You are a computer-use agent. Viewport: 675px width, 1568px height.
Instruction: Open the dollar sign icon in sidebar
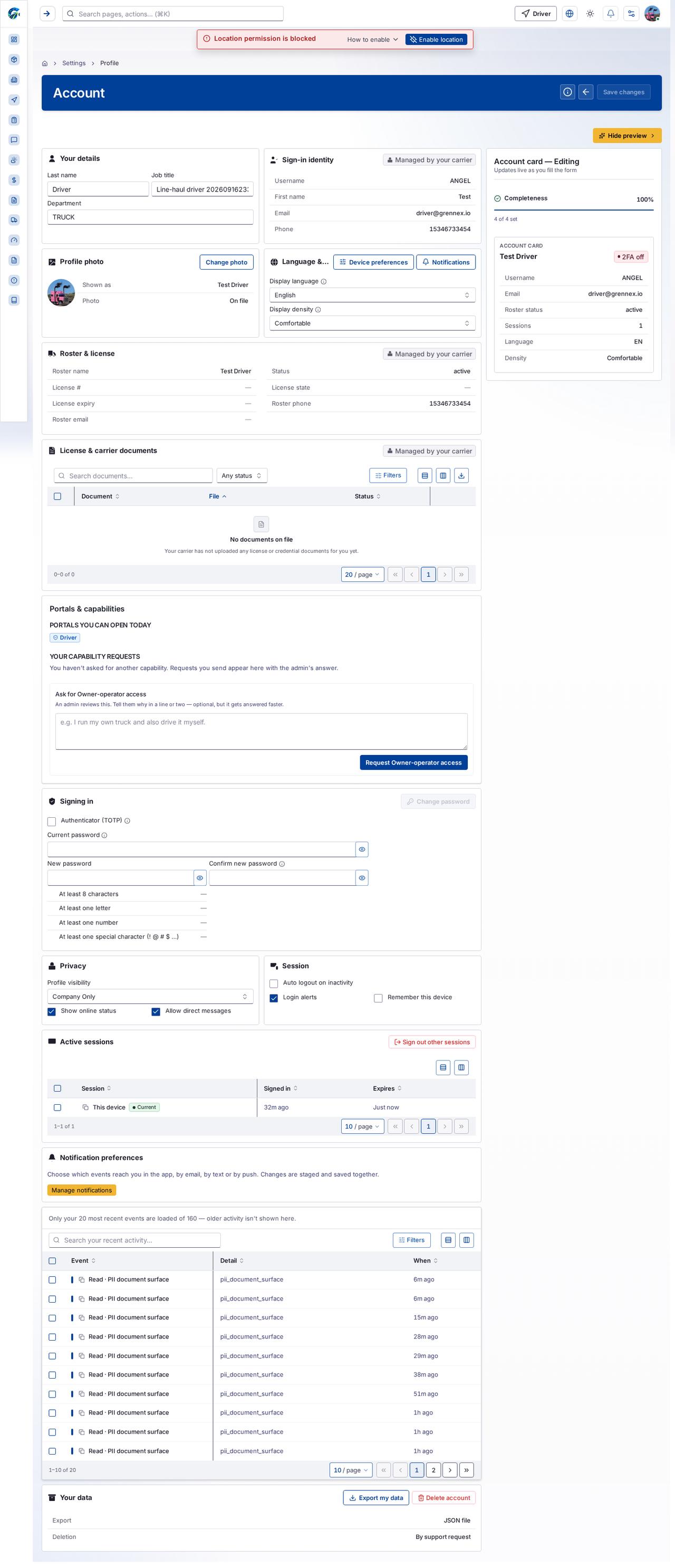tap(14, 180)
